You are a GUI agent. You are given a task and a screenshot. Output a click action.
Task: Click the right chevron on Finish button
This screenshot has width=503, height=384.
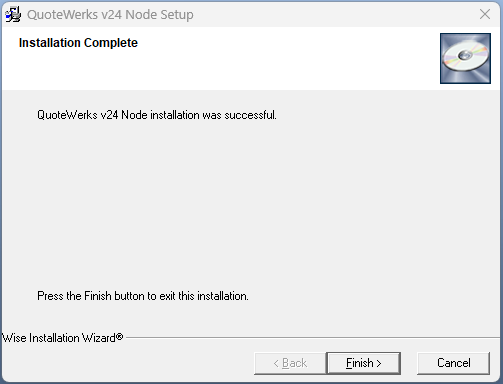tap(379, 363)
